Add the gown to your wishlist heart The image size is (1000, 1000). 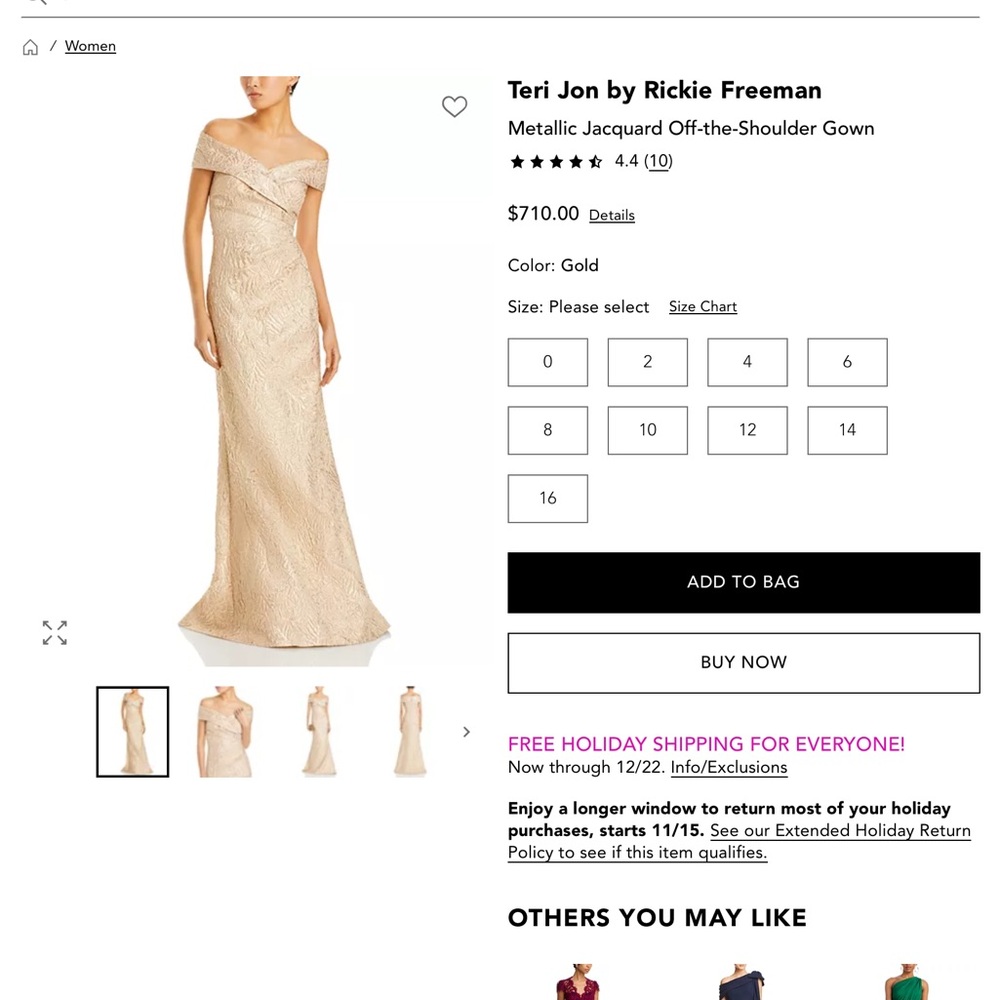pos(455,106)
